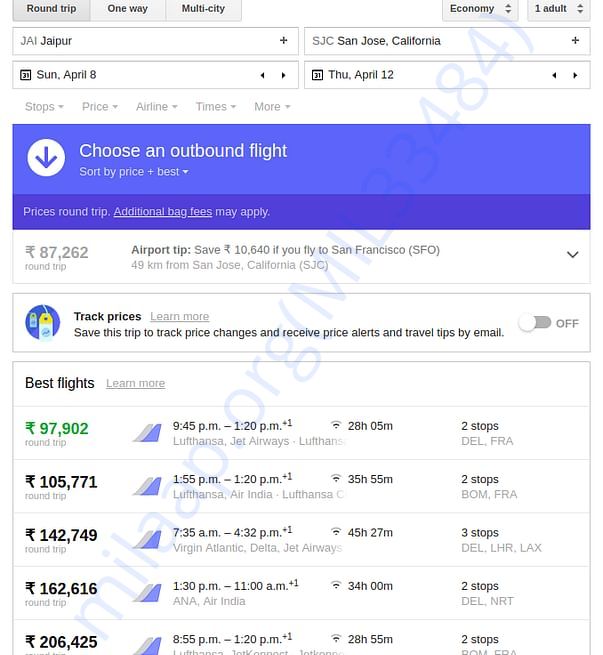The height and width of the screenshot is (655, 603).
Task: Go to next departure date arrow
Action: click(284, 75)
